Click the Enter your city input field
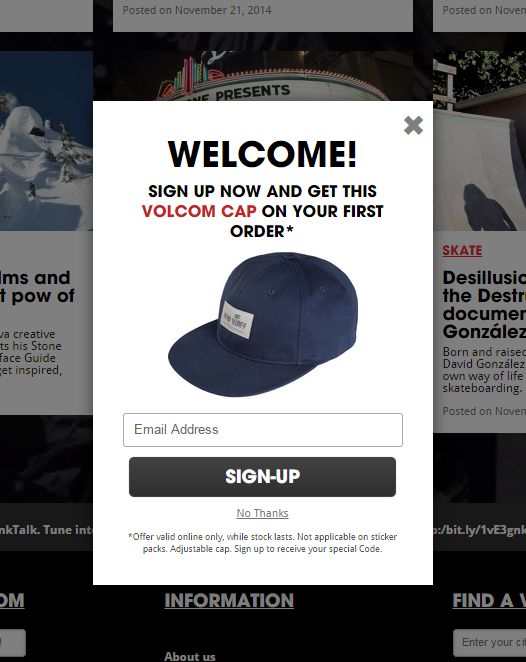The height and width of the screenshot is (662, 526). [490, 643]
